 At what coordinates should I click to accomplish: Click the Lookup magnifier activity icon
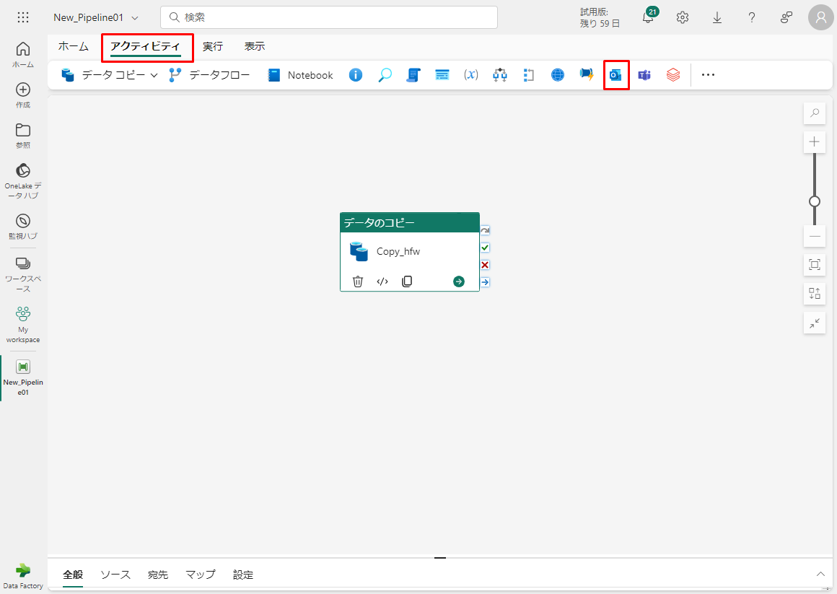click(x=384, y=75)
